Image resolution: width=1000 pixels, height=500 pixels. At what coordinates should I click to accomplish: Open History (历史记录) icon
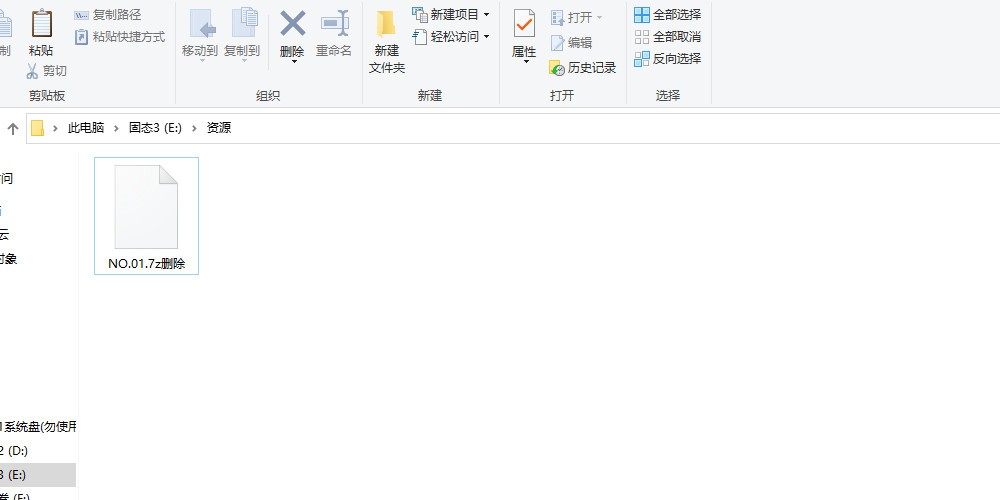558,68
